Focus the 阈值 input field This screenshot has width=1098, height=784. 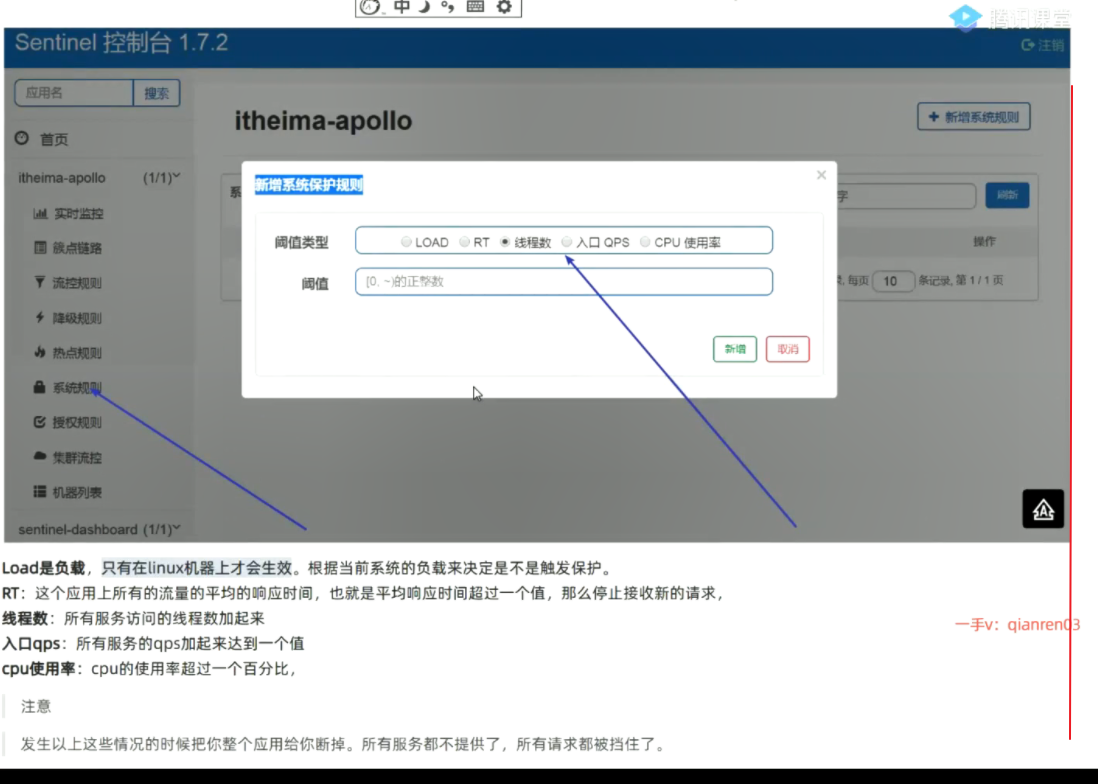click(564, 281)
